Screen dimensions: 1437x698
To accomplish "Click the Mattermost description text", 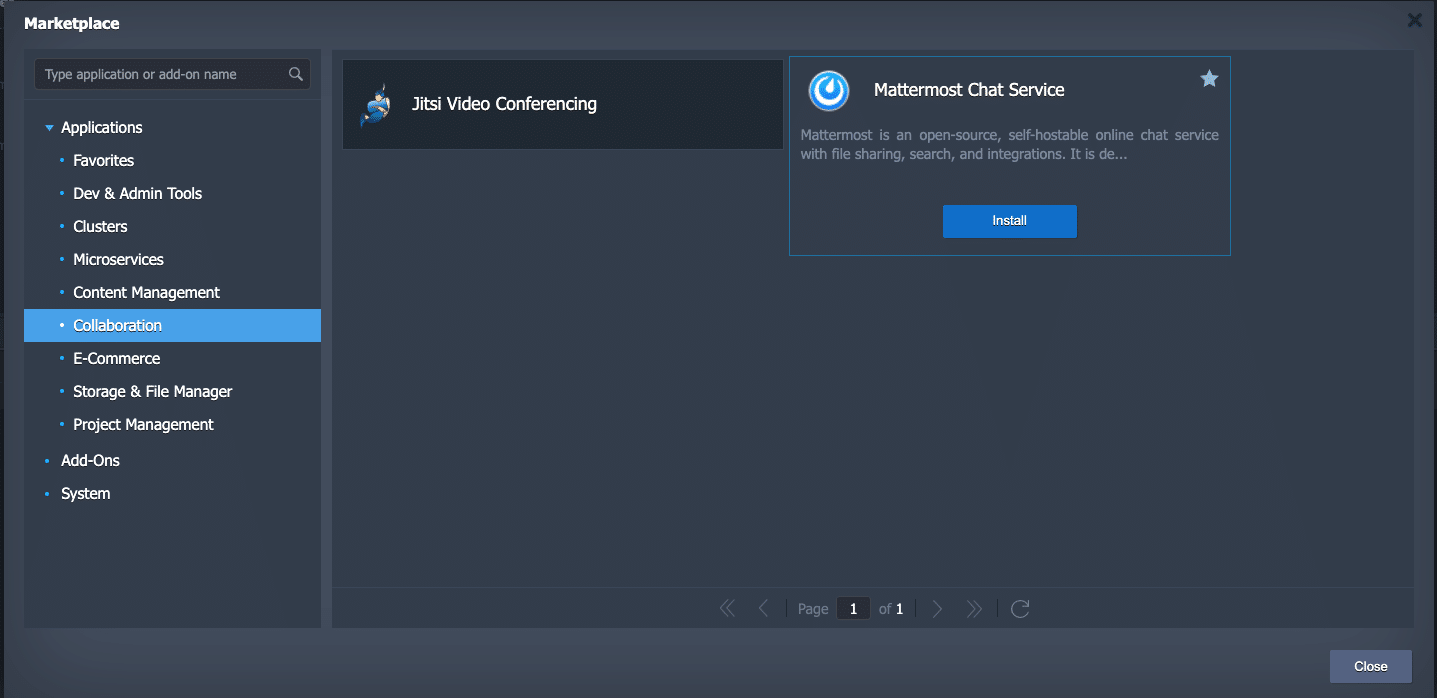I will pos(1009,145).
